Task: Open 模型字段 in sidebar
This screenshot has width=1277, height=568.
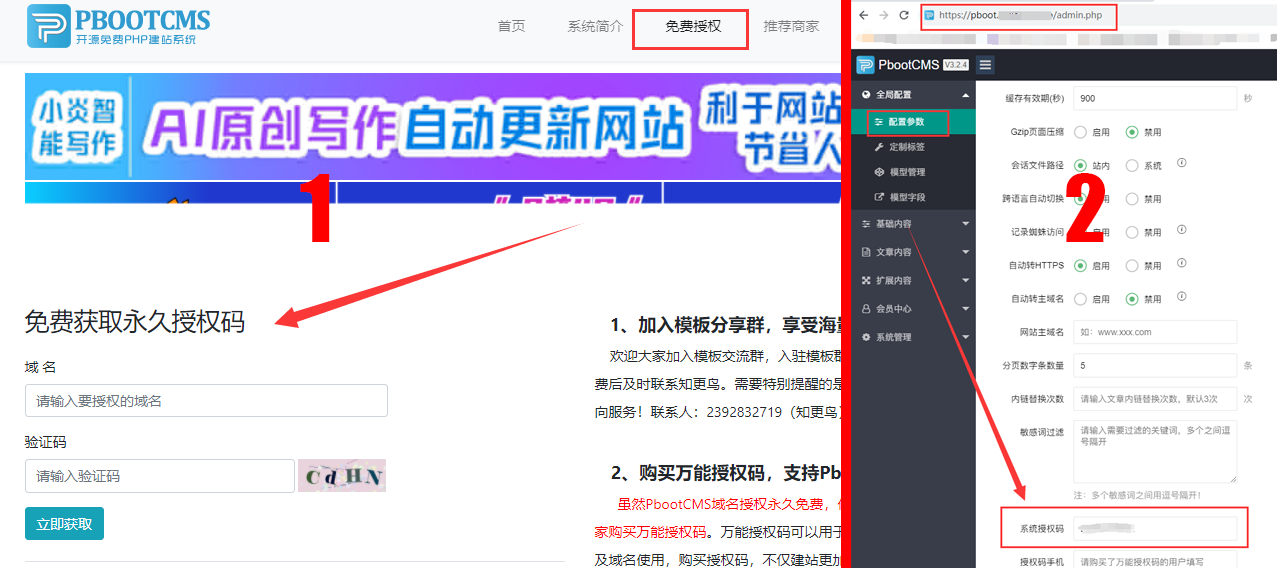Action: coord(913,198)
